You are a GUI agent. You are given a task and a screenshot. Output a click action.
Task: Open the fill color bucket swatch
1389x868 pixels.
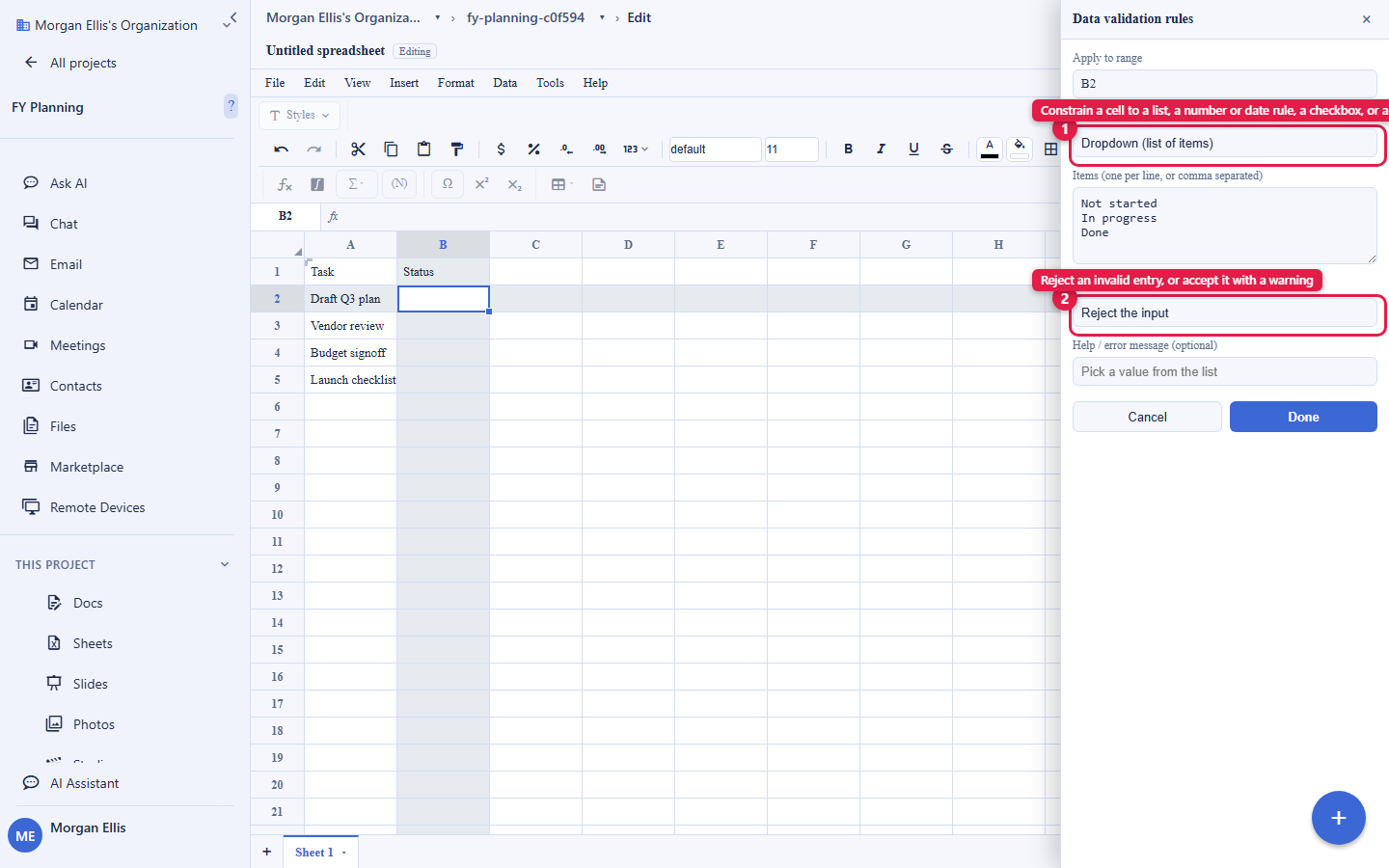[x=1020, y=149]
